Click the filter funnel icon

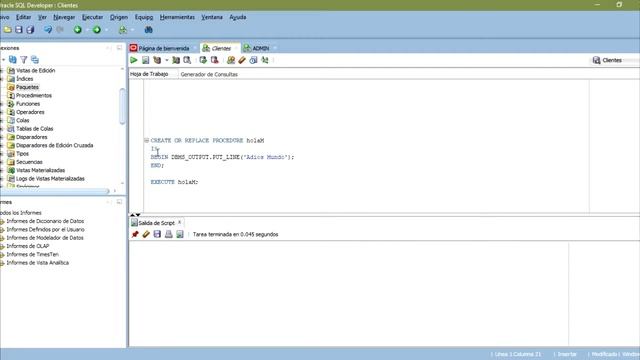(x=24, y=60)
